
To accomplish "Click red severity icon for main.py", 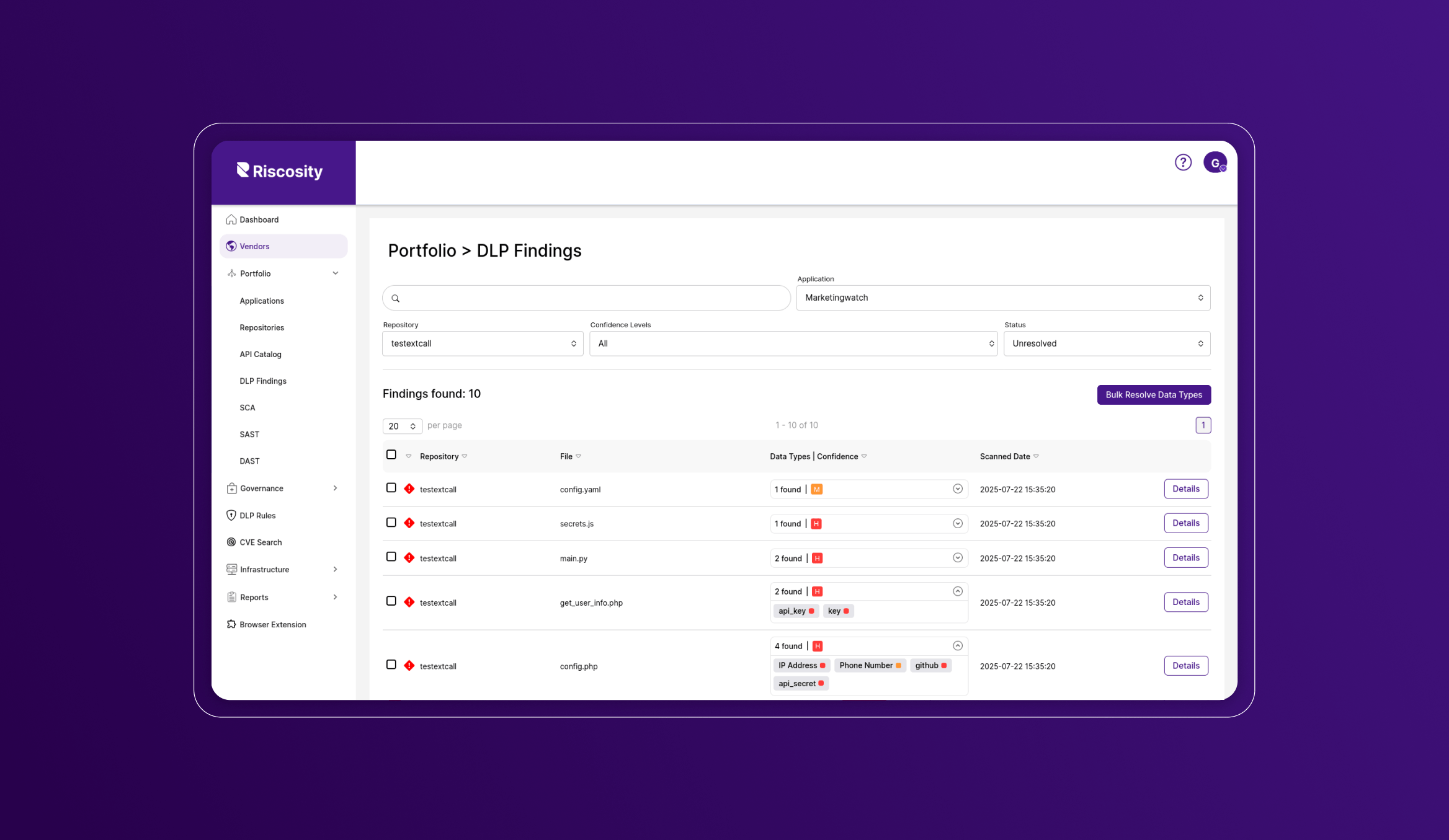I will (409, 558).
